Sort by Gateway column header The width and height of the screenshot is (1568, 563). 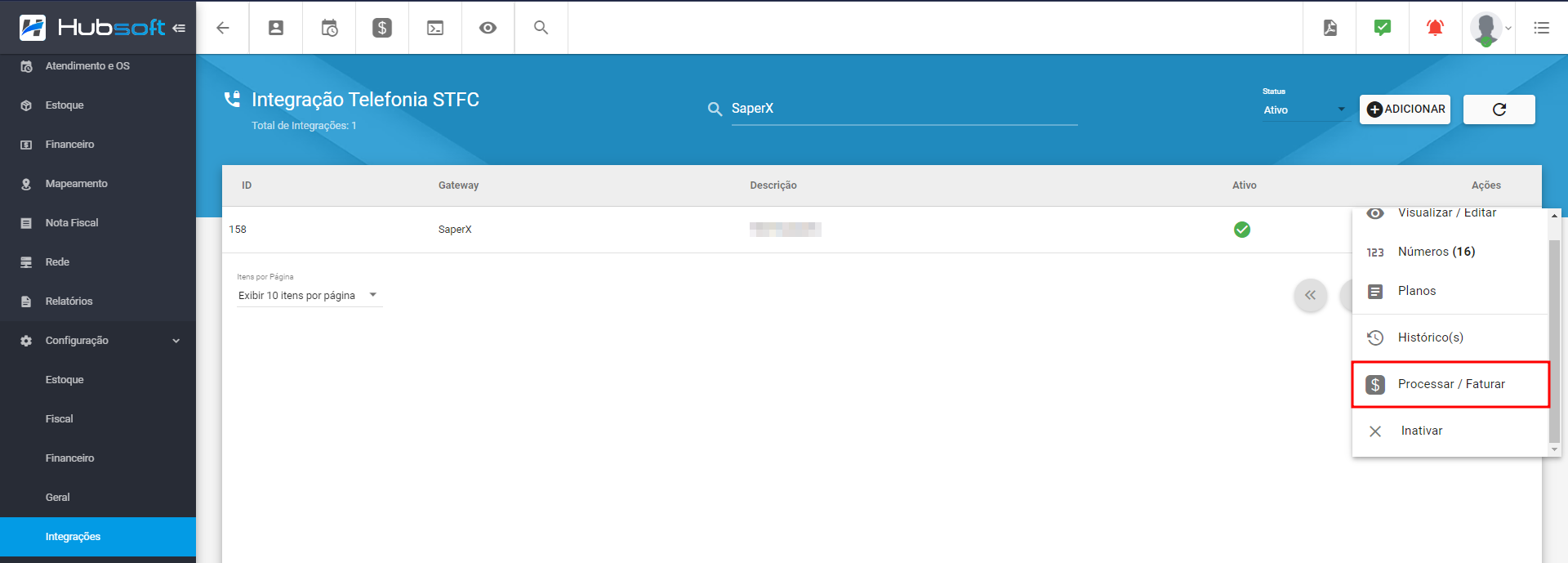pyautogui.click(x=458, y=185)
